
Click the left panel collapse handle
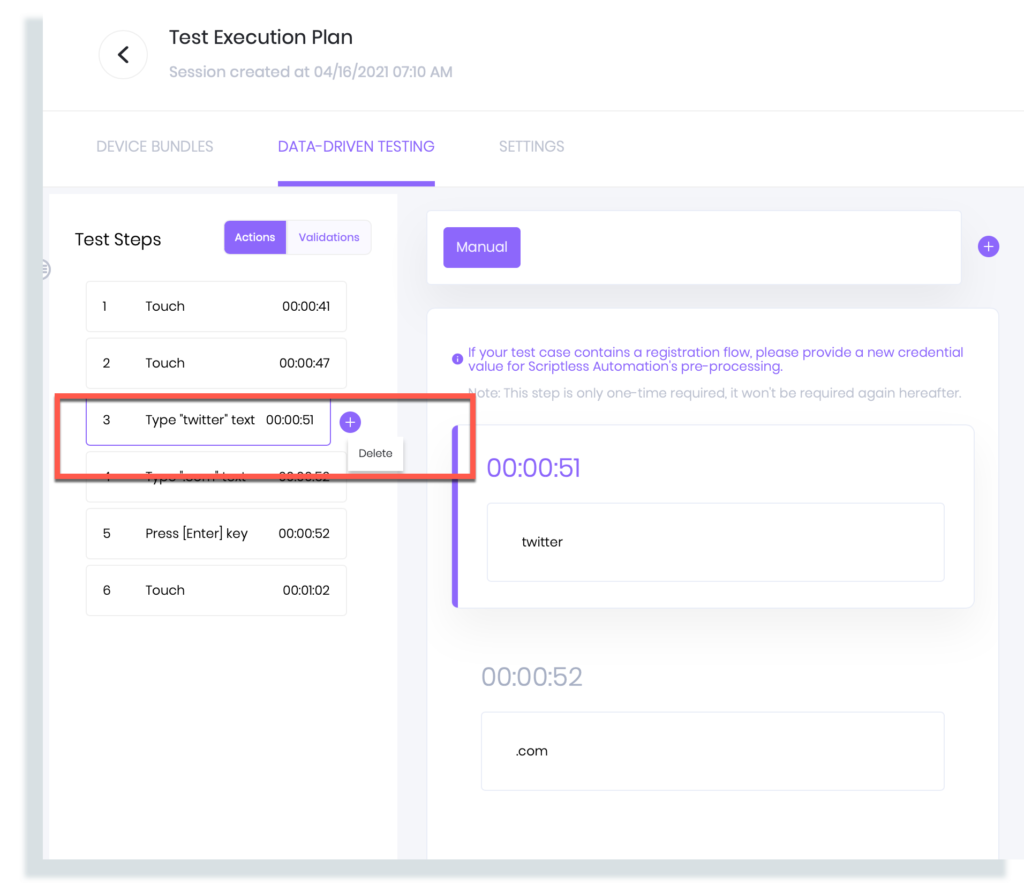tap(45, 269)
